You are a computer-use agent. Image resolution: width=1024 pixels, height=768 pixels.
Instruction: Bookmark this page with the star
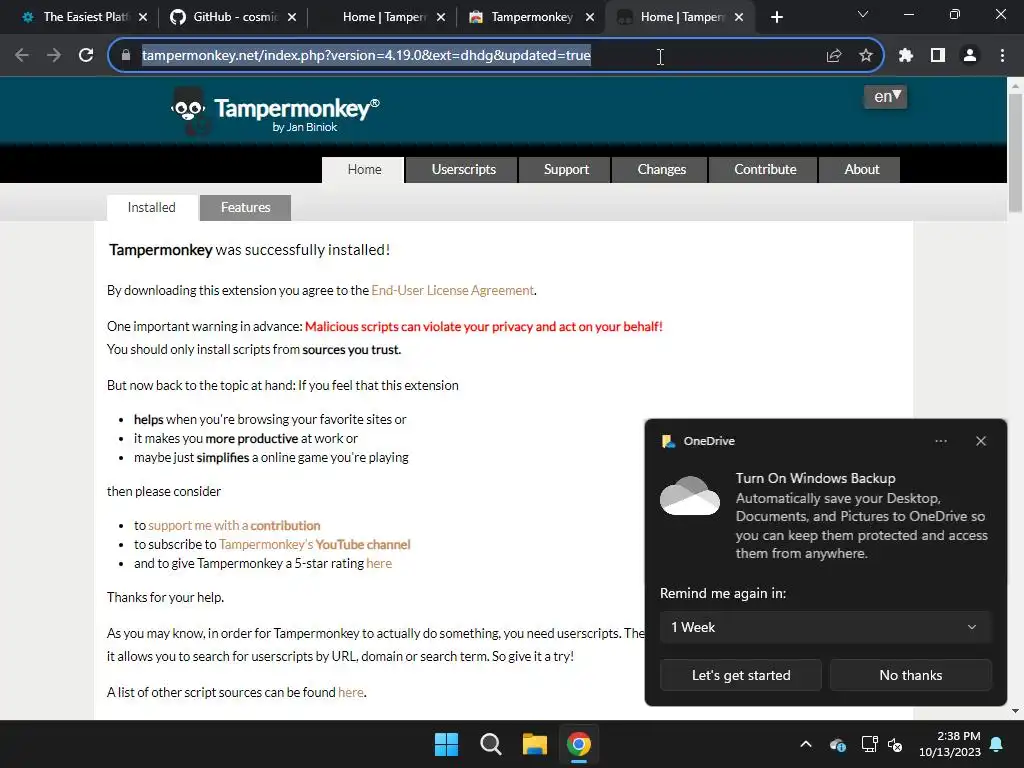pyautogui.click(x=866, y=56)
